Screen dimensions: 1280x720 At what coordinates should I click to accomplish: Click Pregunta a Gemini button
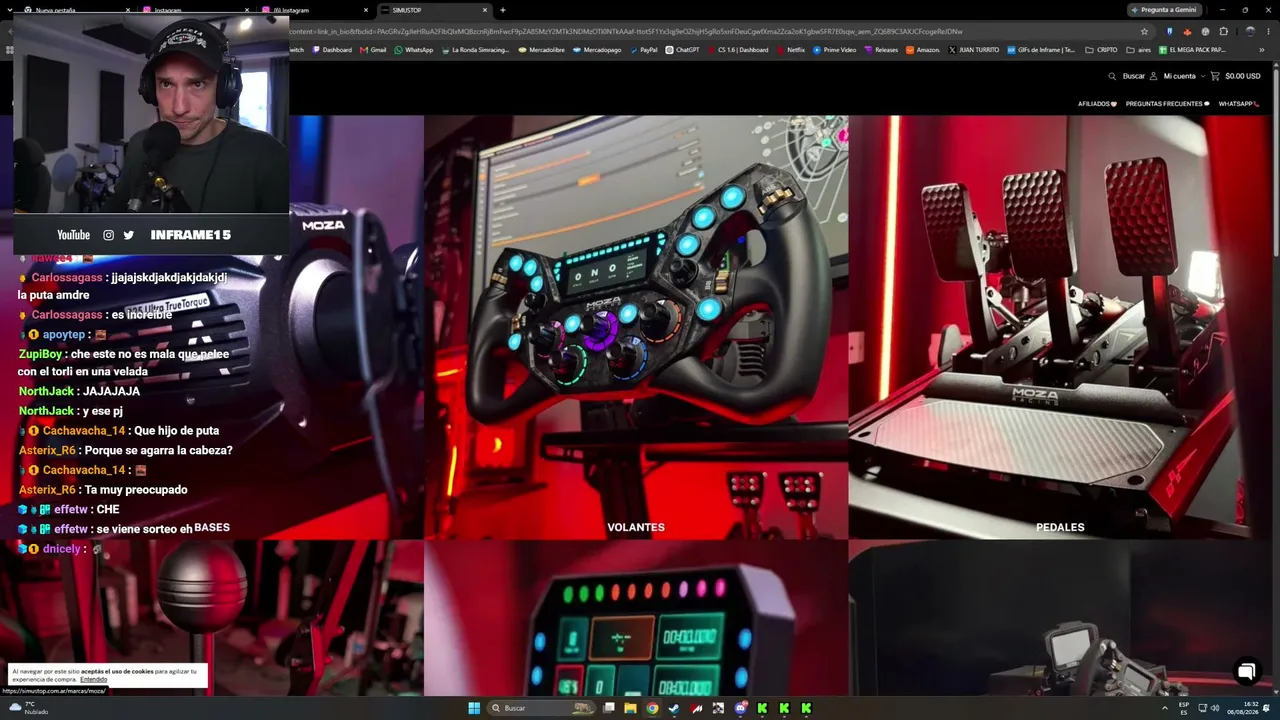pos(1165,10)
